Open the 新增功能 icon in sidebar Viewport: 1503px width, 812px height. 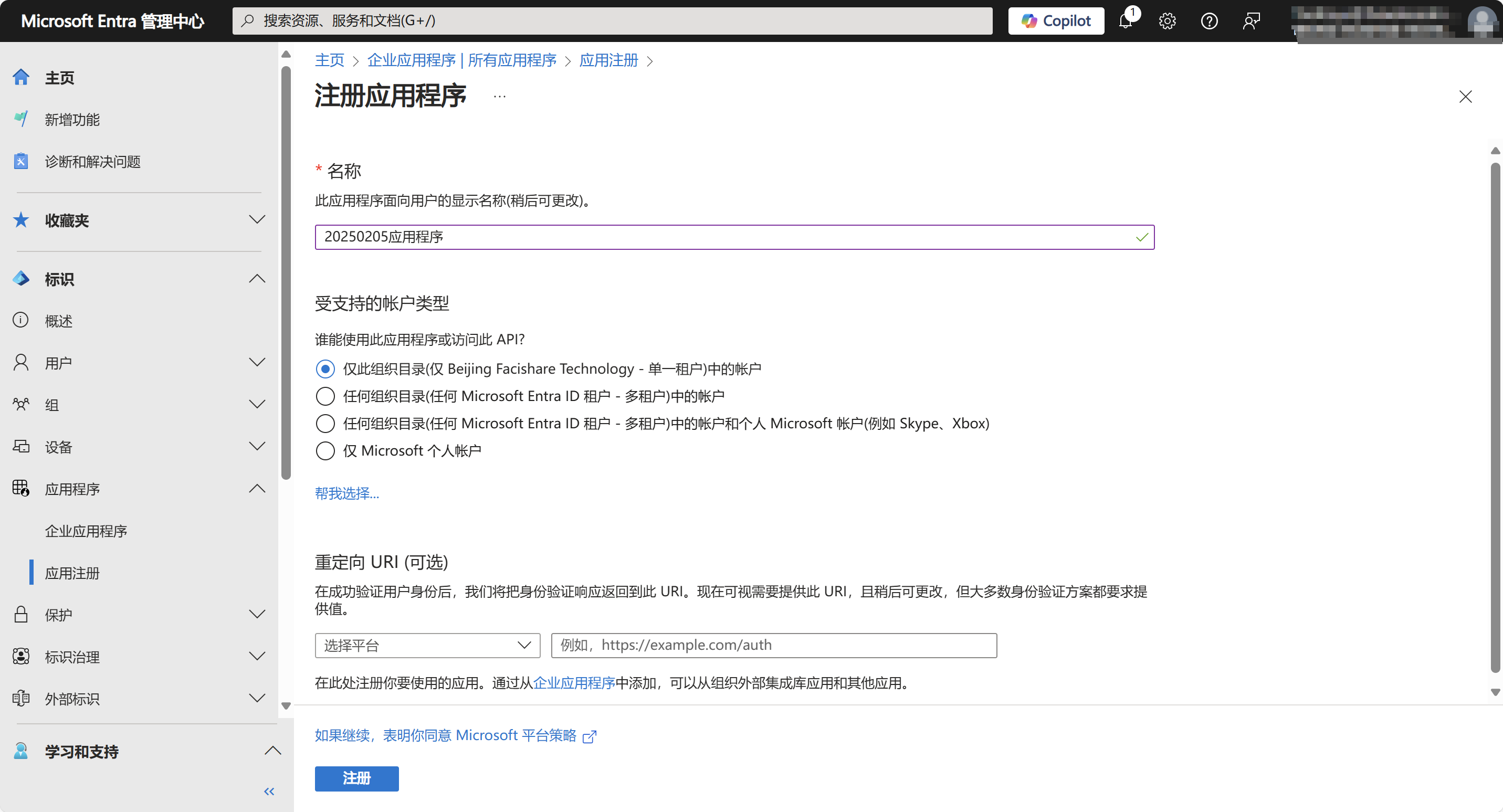(21, 119)
